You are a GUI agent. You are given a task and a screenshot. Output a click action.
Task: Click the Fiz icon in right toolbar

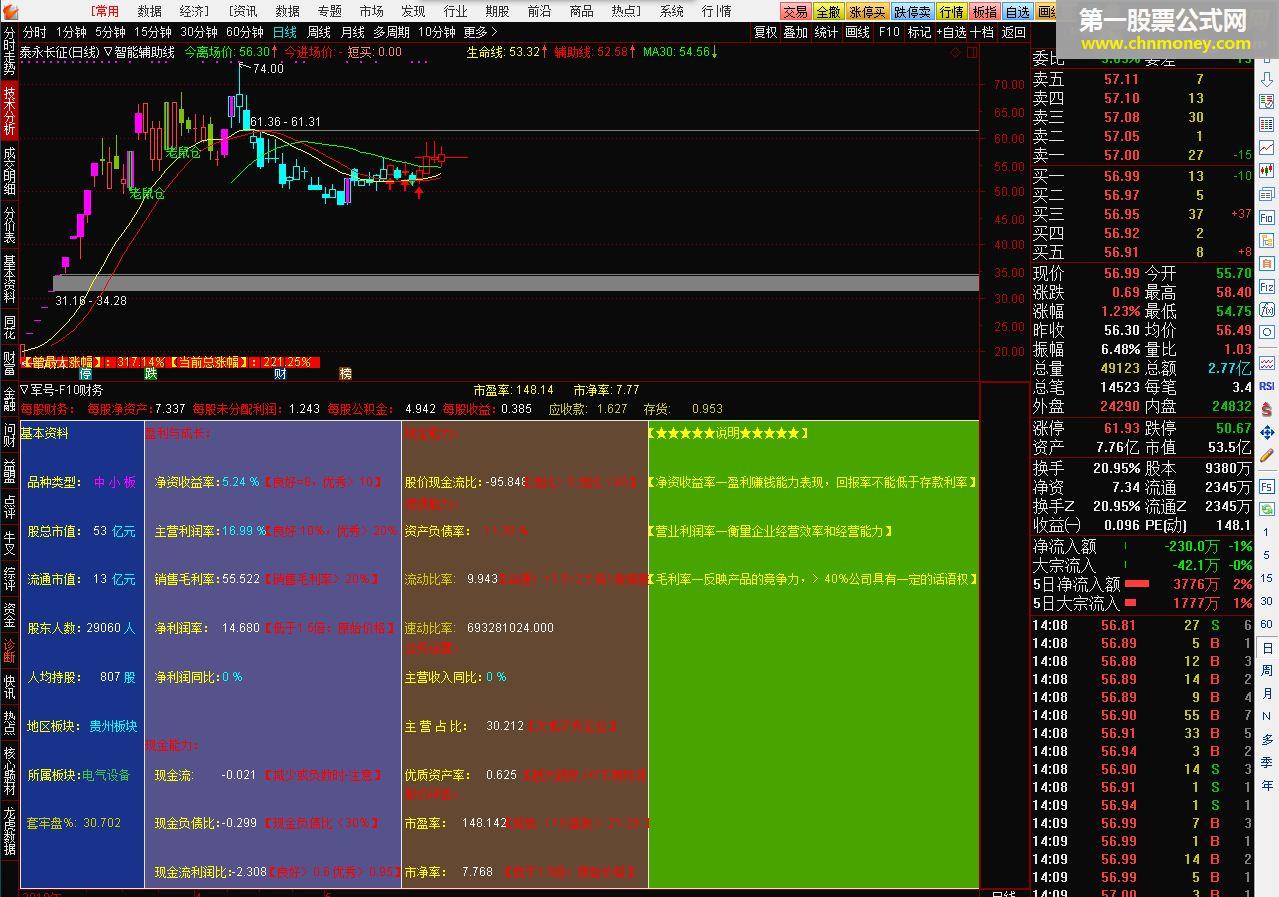tap(1267, 287)
